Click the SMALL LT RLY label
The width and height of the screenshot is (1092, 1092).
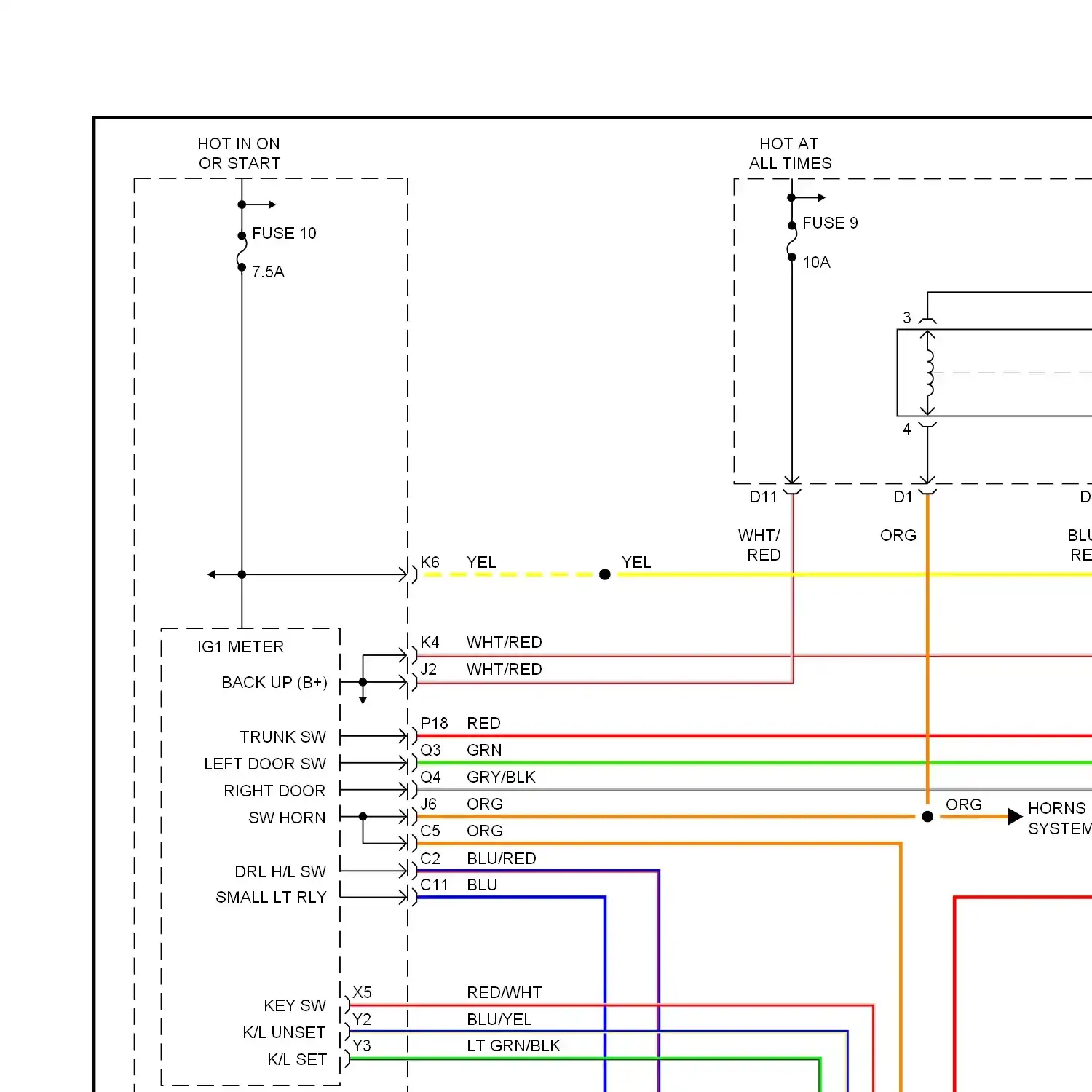click(271, 897)
